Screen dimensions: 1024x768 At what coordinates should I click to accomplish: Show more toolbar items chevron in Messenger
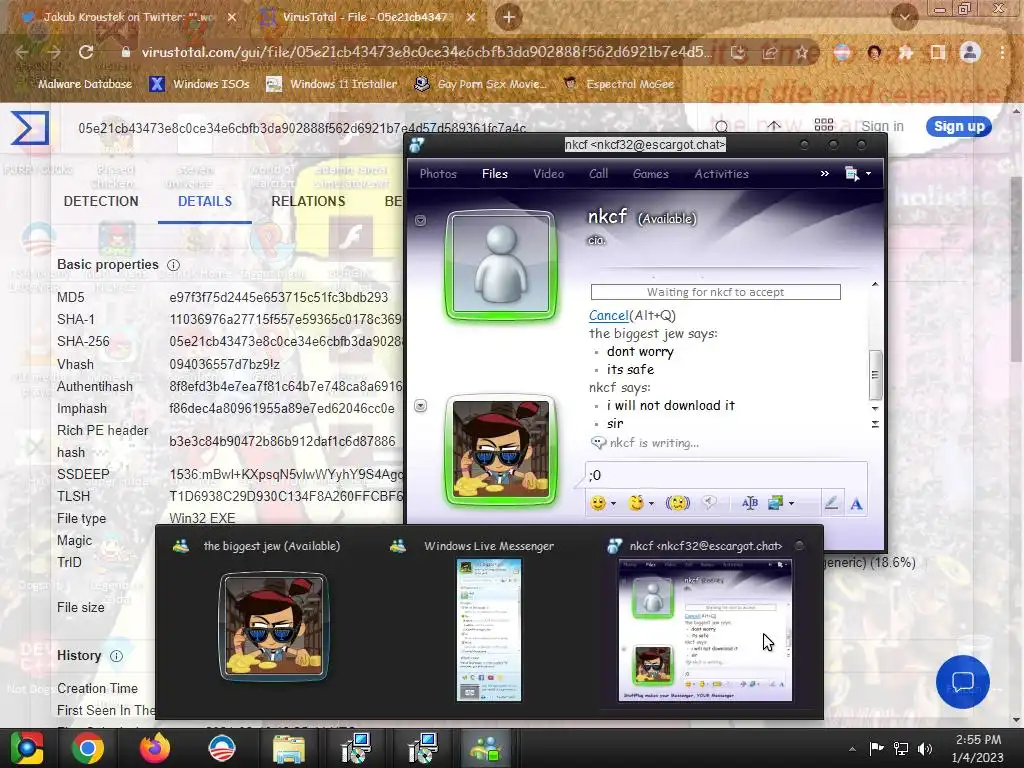[824, 174]
